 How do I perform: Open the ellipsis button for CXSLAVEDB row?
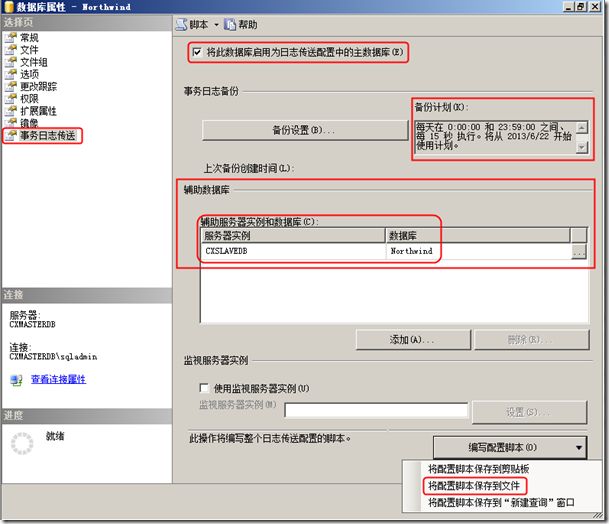[x=579, y=252]
